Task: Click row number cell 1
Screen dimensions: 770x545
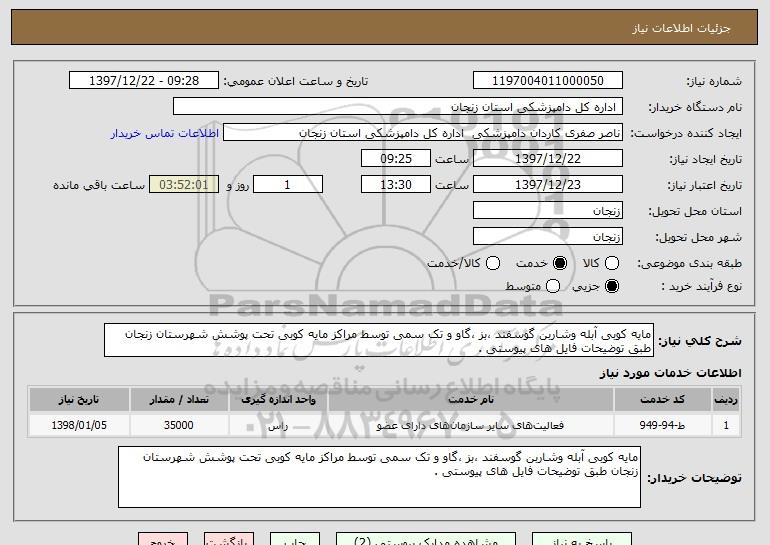Action: (x=726, y=425)
